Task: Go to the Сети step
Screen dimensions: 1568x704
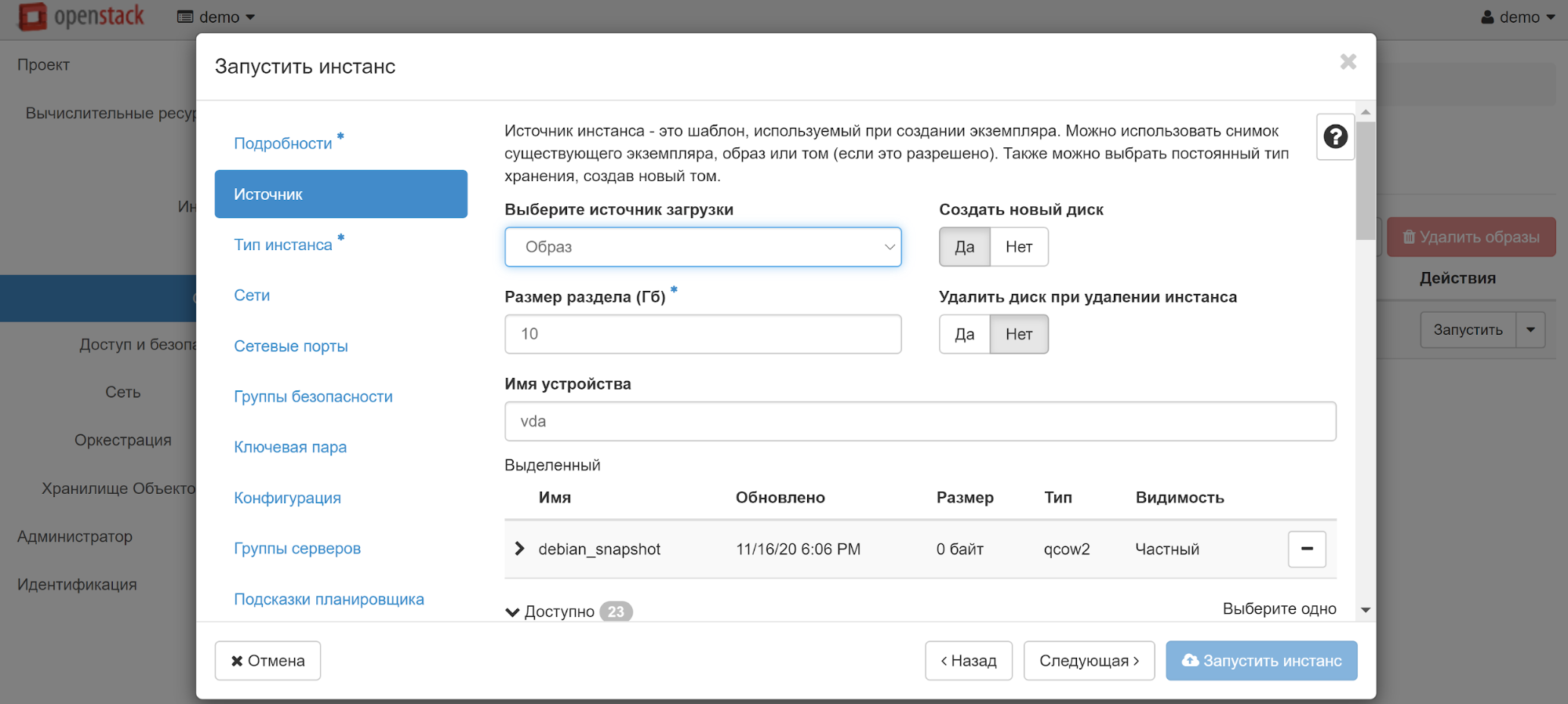Action: pos(252,296)
